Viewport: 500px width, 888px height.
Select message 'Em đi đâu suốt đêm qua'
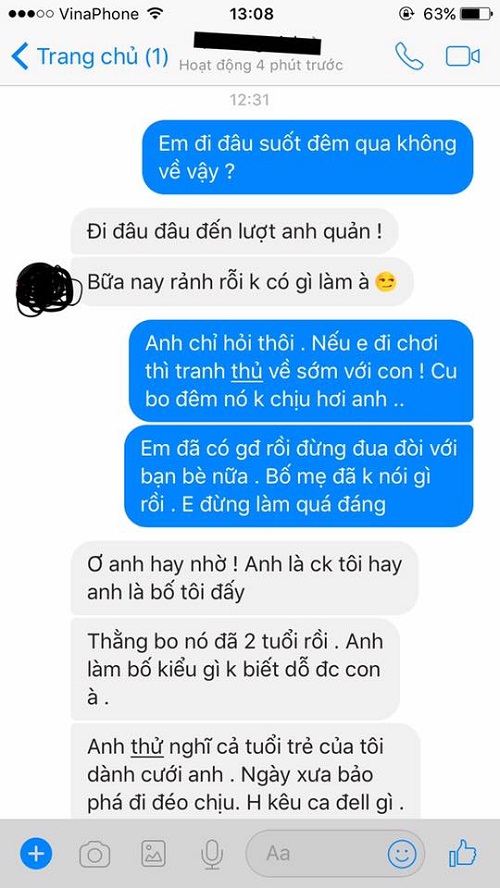pos(307,157)
